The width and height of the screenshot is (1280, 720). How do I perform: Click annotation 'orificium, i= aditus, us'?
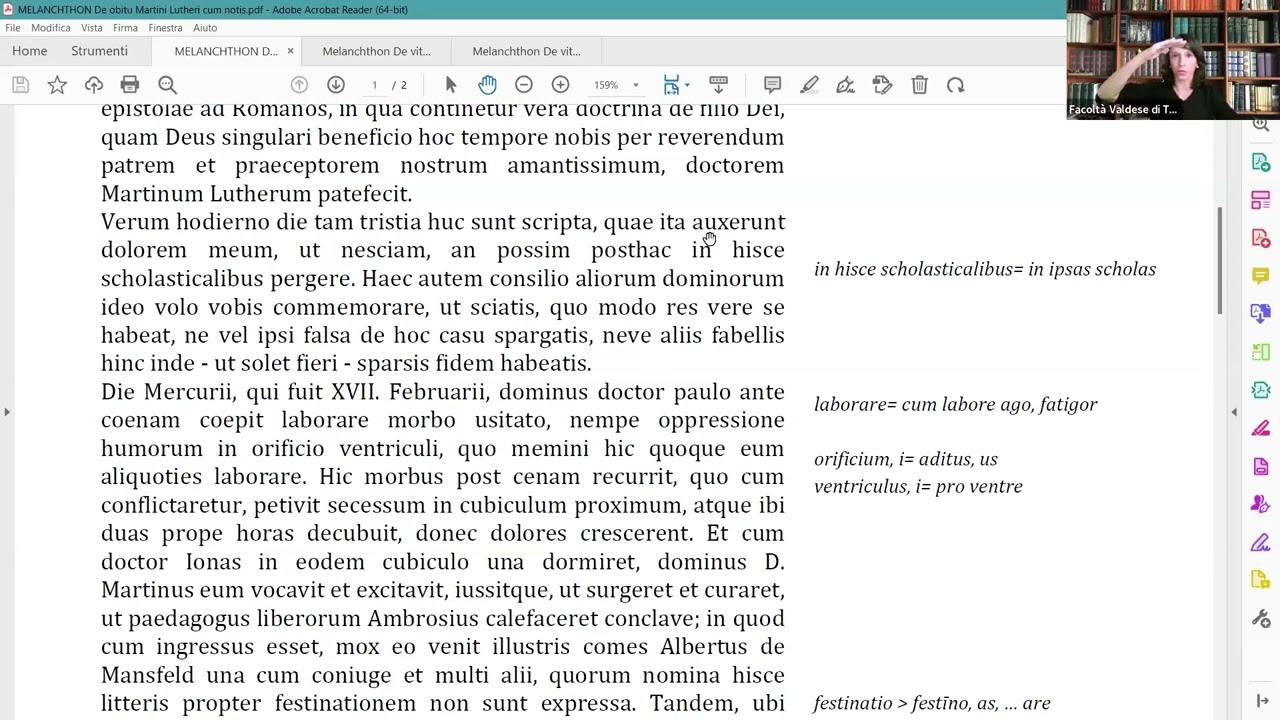point(906,459)
